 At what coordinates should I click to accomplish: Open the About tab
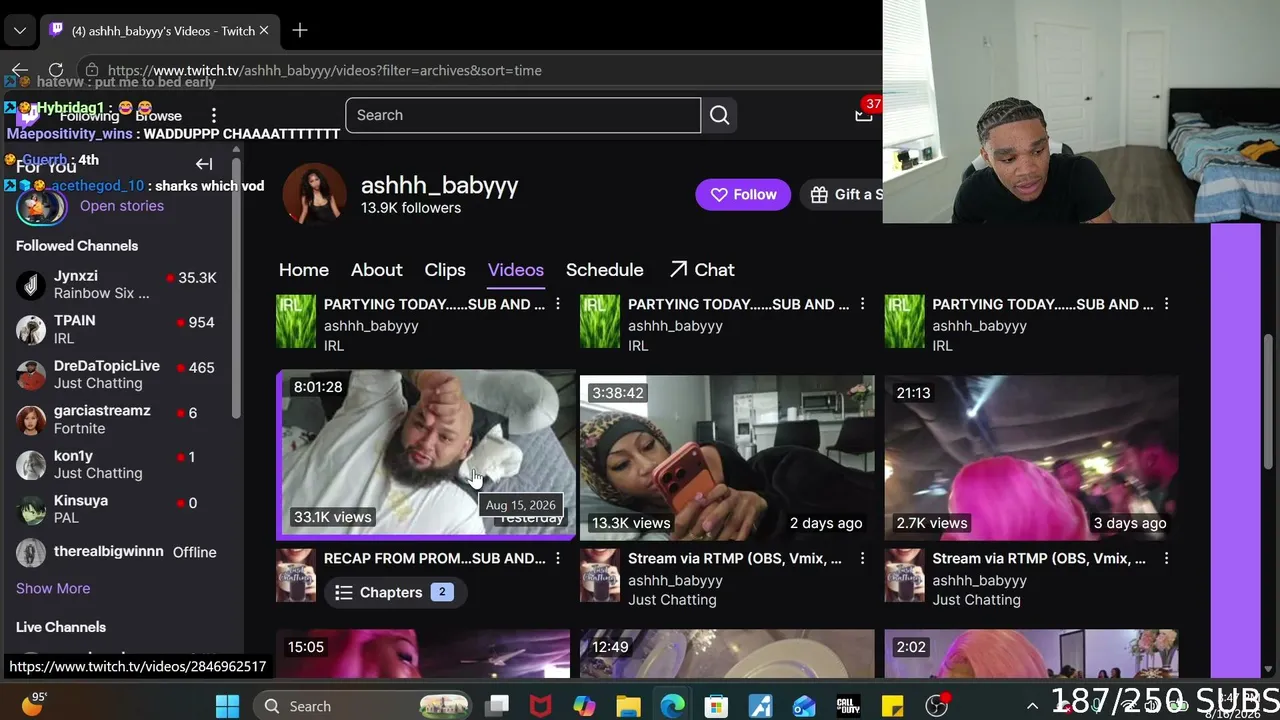[x=377, y=270]
